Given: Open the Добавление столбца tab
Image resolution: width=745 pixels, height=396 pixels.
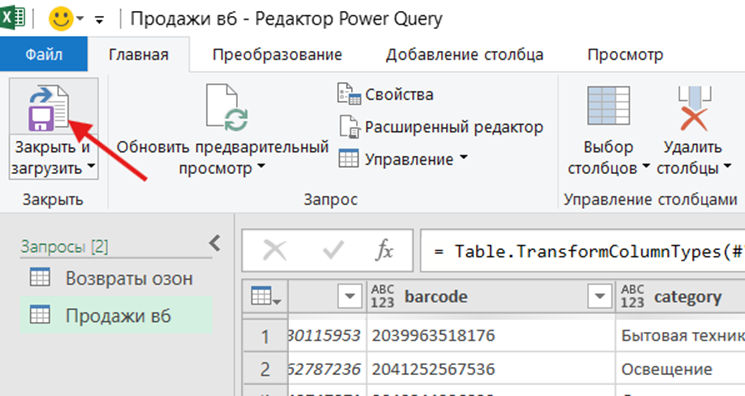Looking at the screenshot, I should point(465,55).
